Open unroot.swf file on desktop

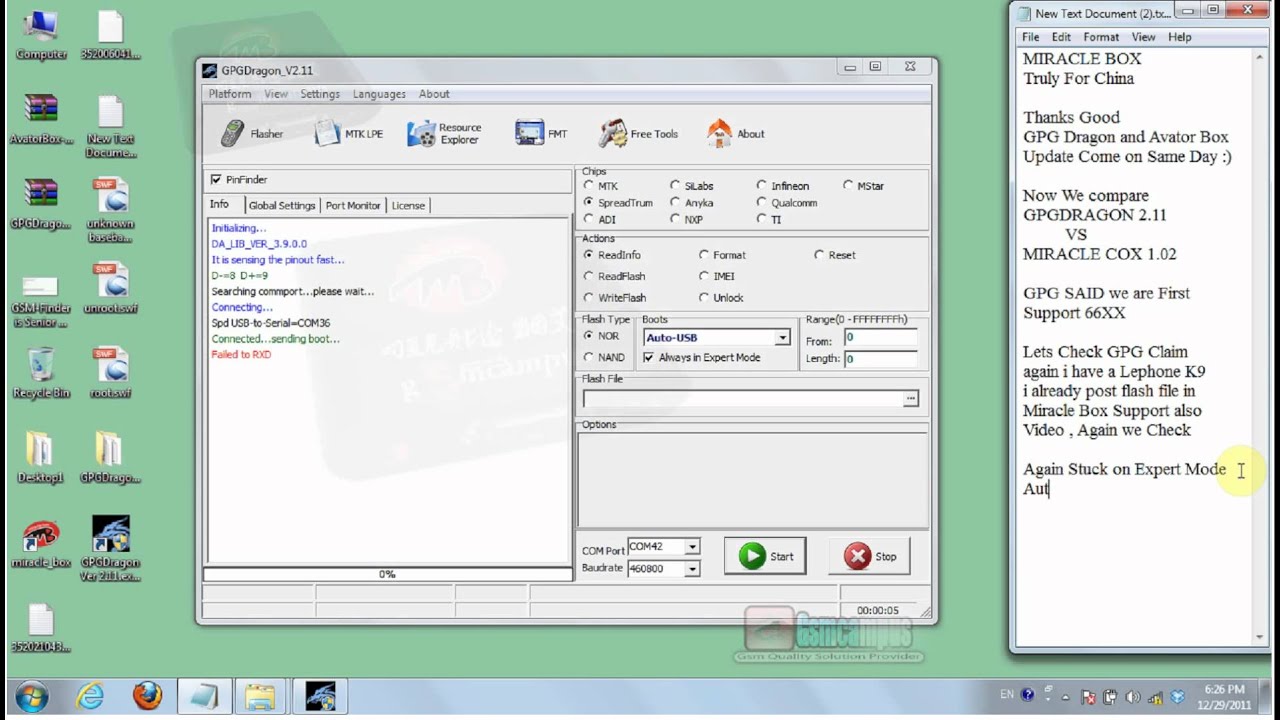[110, 289]
